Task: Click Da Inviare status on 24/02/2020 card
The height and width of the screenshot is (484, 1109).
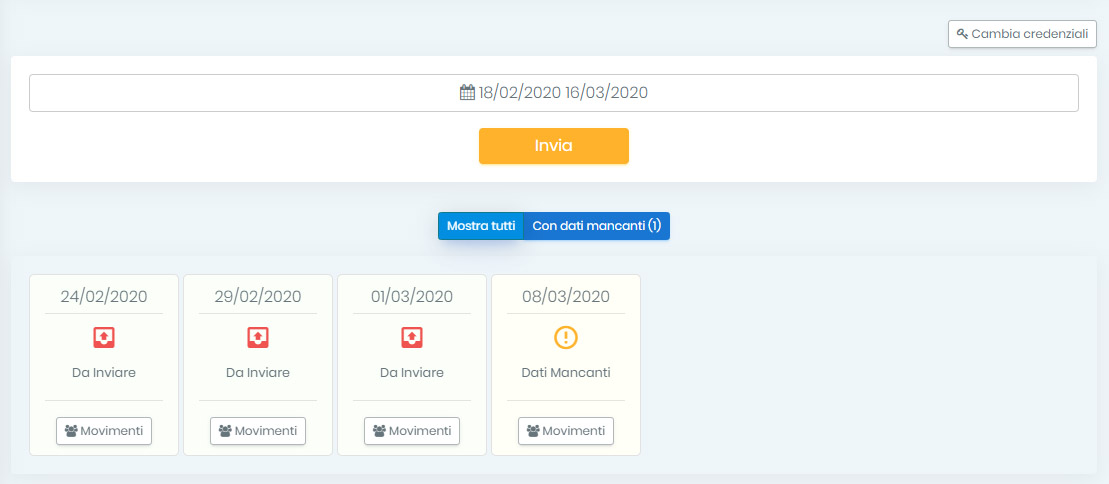Action: pyautogui.click(x=104, y=373)
